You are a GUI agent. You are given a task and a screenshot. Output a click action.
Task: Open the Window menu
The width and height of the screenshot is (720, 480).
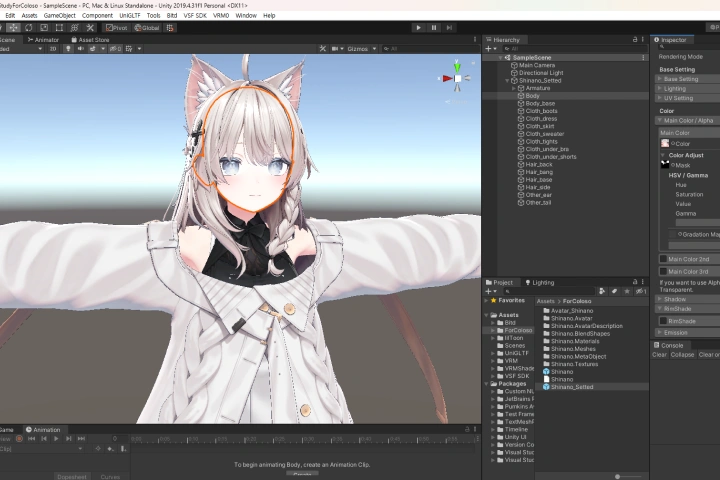[246, 16]
